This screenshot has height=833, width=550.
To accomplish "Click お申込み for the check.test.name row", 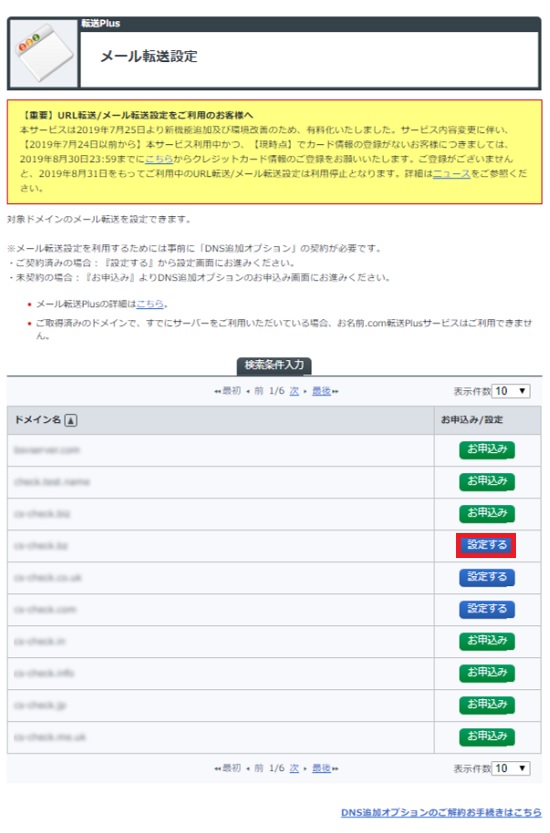I will click(x=487, y=481).
